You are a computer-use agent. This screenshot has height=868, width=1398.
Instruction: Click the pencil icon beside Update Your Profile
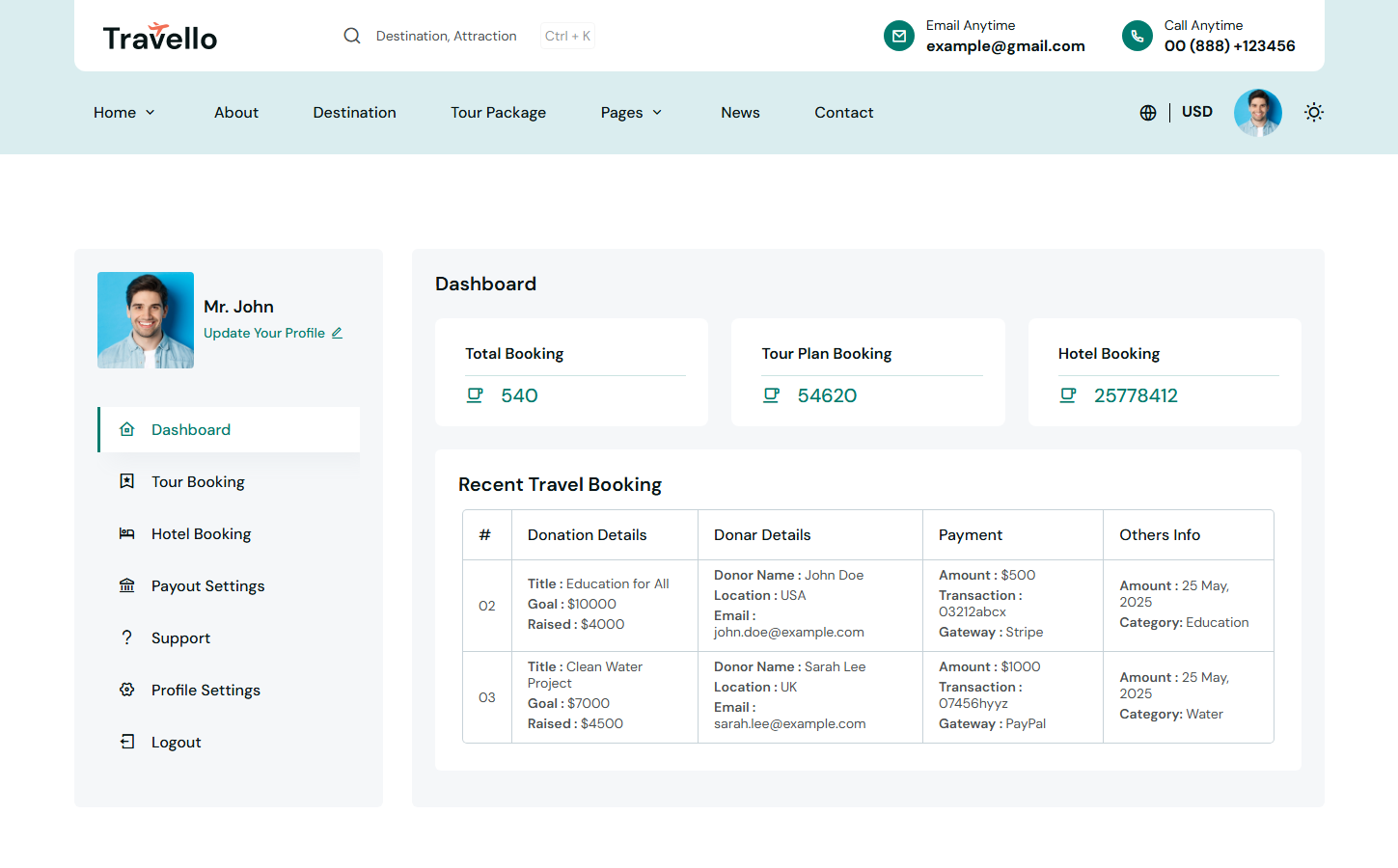[x=337, y=333]
